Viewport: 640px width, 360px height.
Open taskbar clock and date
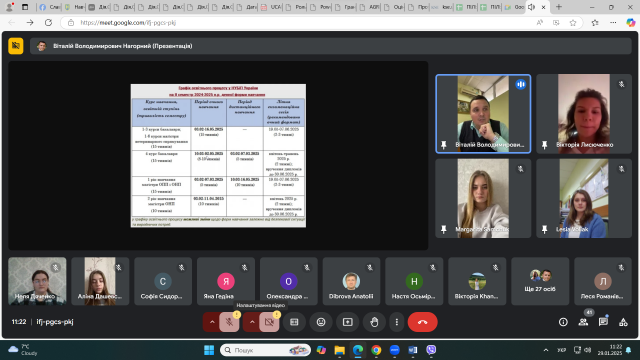click(610, 350)
